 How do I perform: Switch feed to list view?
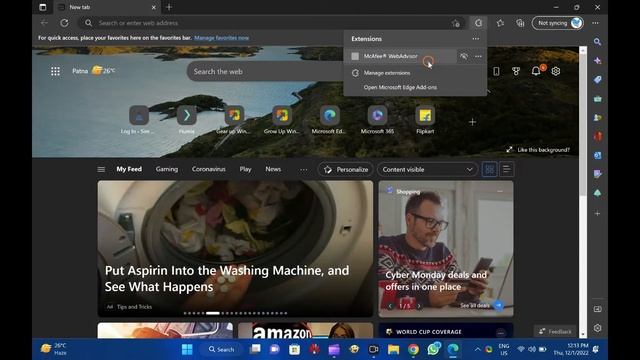coord(506,169)
